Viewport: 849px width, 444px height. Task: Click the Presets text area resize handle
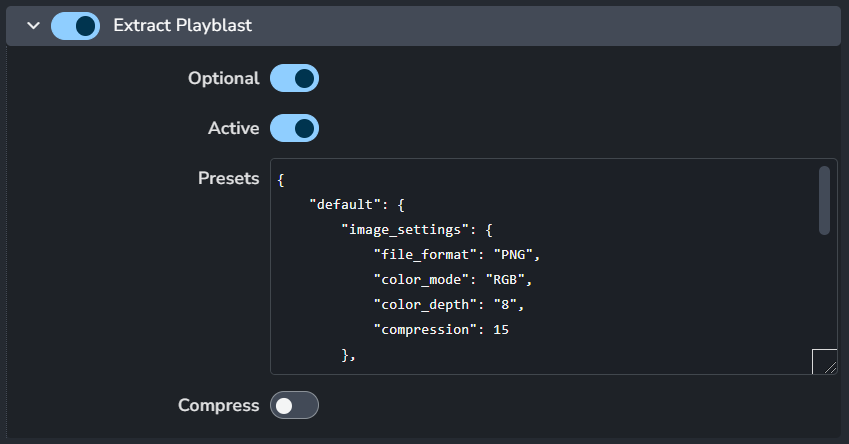825,362
